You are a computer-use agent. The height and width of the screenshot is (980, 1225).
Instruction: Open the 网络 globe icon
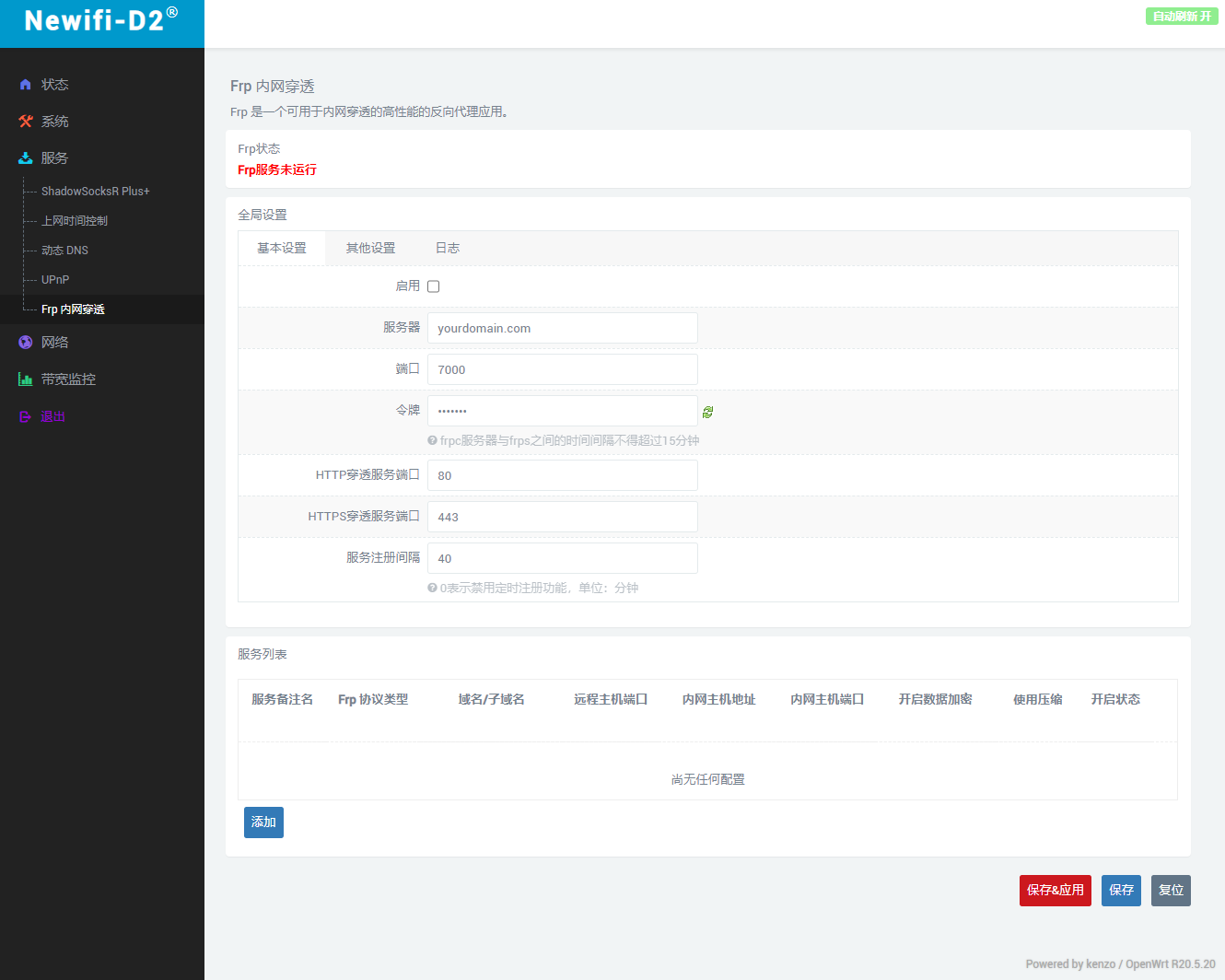tap(24, 342)
